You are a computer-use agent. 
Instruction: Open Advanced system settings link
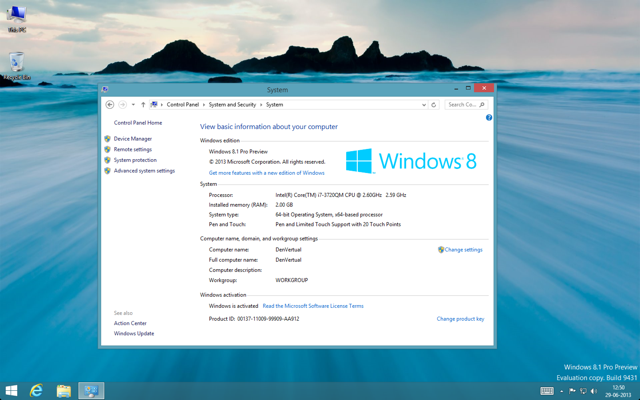pos(144,171)
